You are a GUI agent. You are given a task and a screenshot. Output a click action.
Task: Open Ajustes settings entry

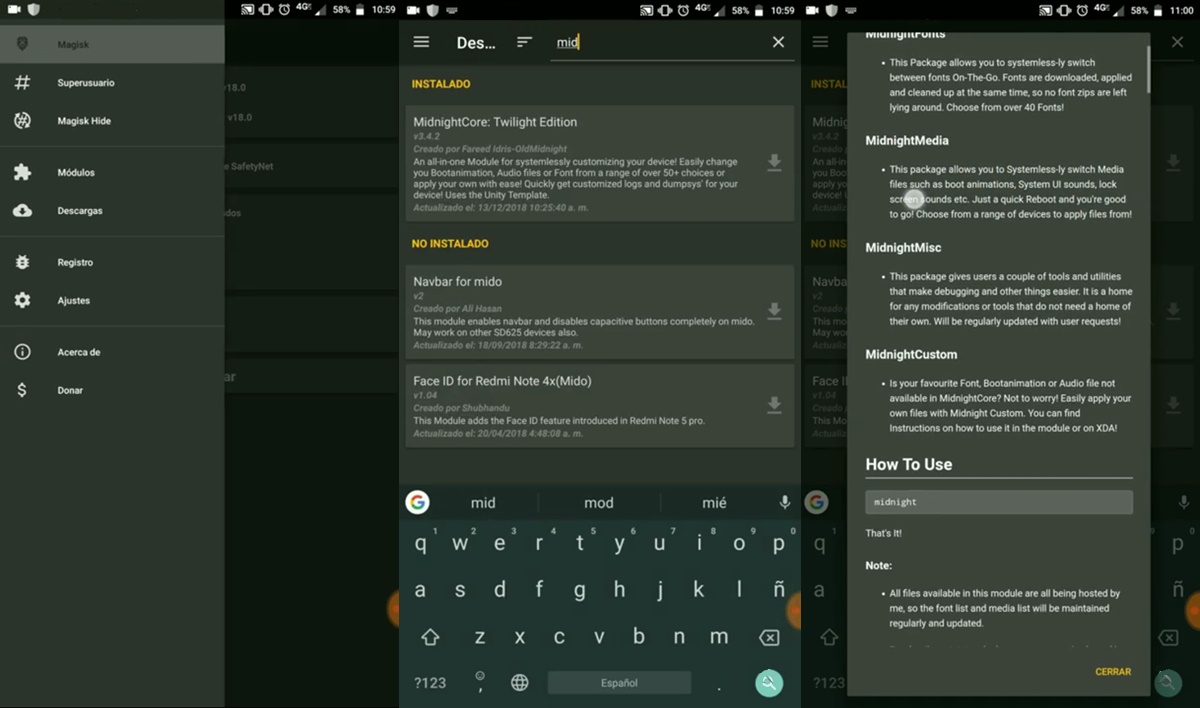click(112, 301)
